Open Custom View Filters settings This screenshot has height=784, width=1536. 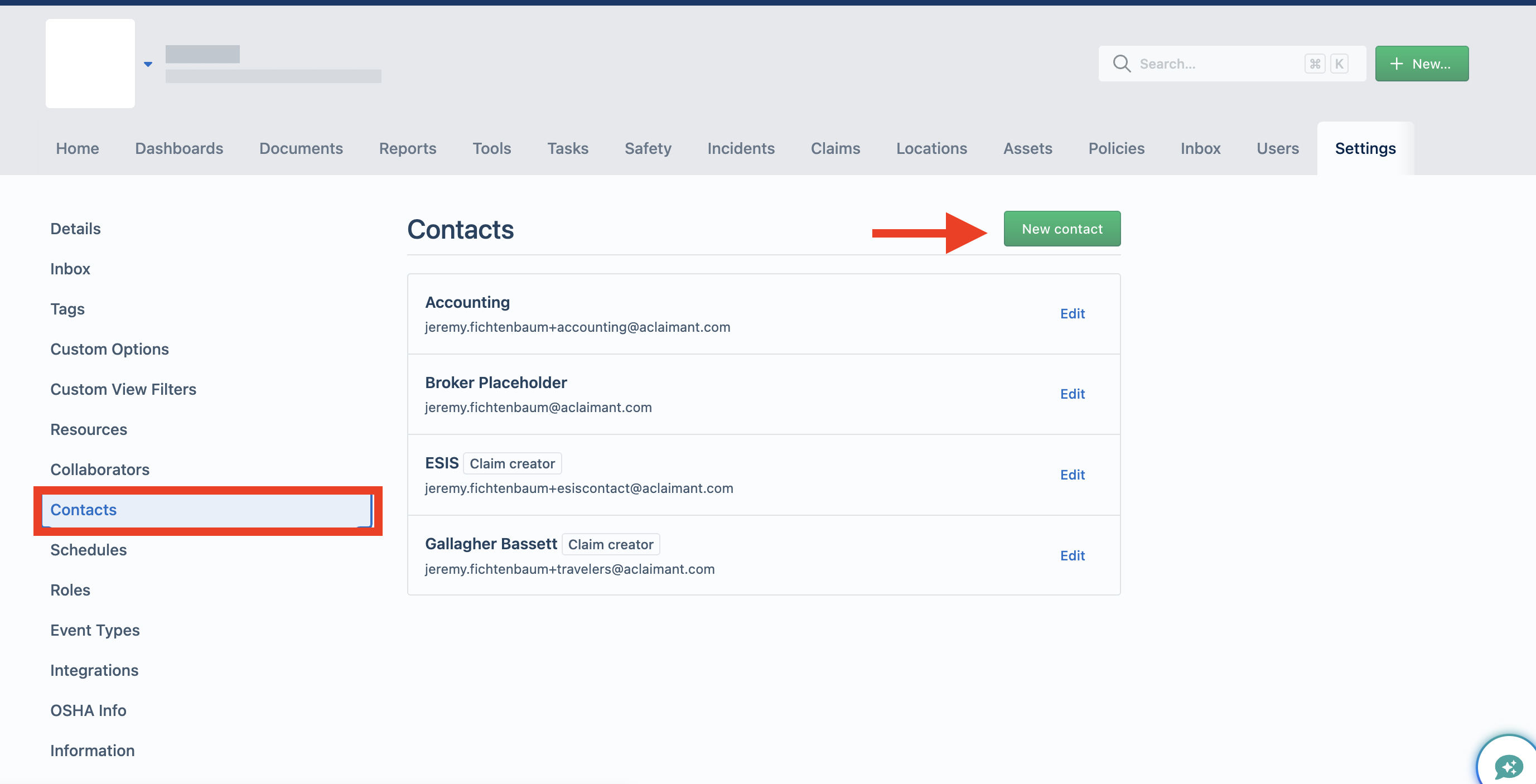click(x=123, y=389)
